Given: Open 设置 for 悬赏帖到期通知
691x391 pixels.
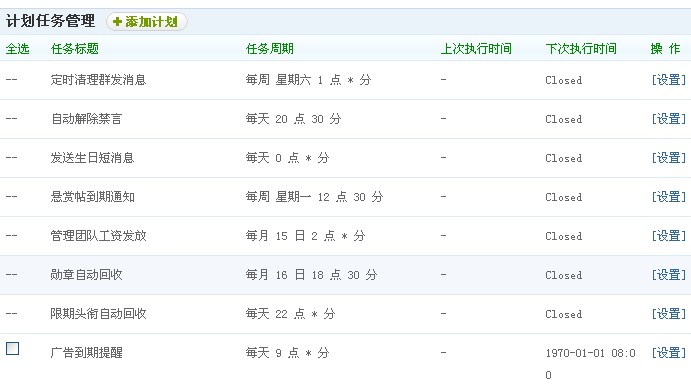Looking at the screenshot, I should 669,197.
